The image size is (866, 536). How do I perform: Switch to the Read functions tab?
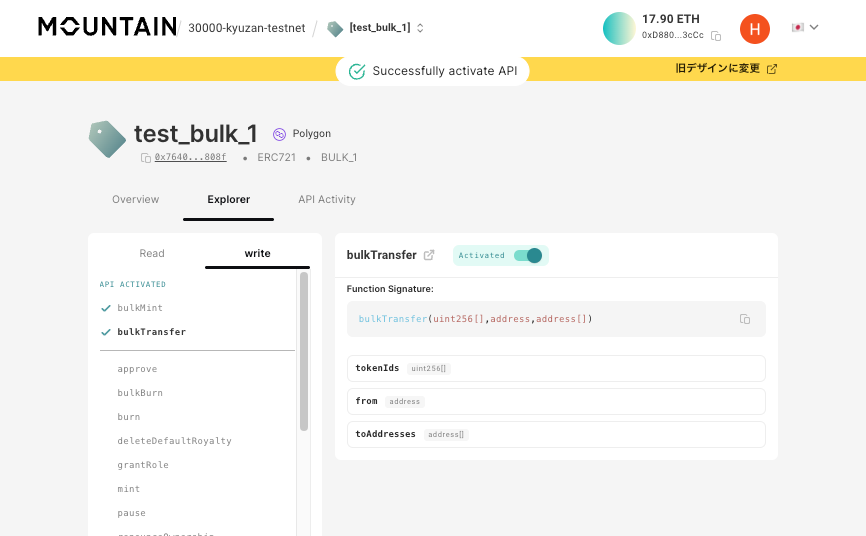(152, 253)
